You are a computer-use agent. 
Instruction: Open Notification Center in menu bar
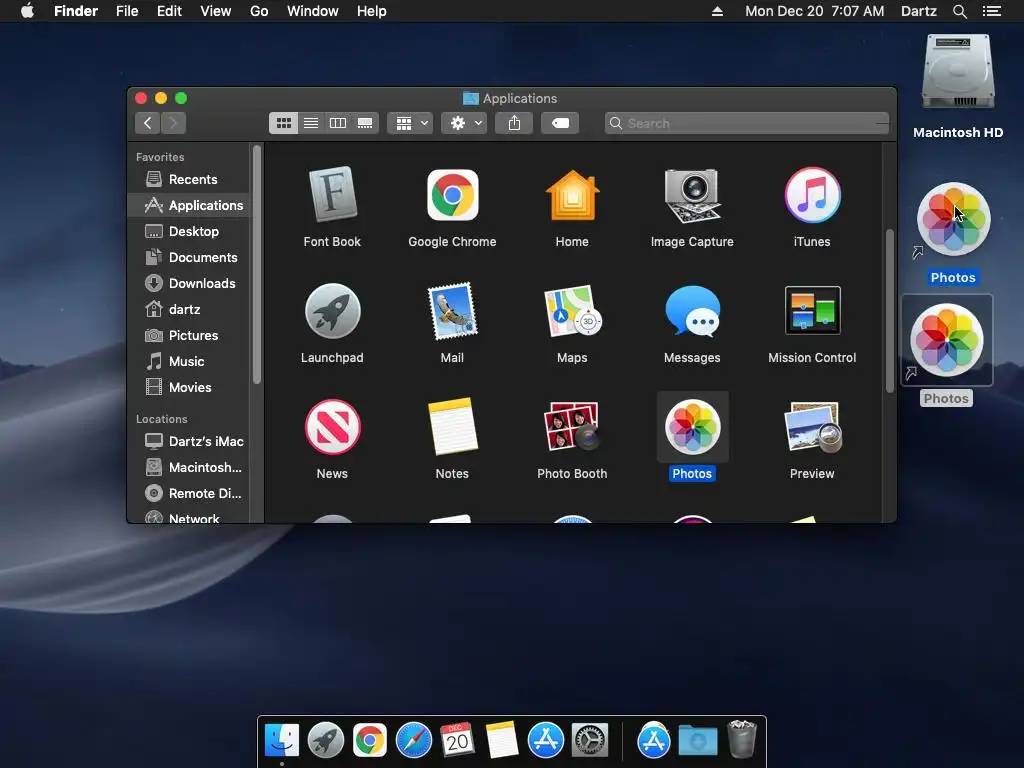[x=992, y=11]
